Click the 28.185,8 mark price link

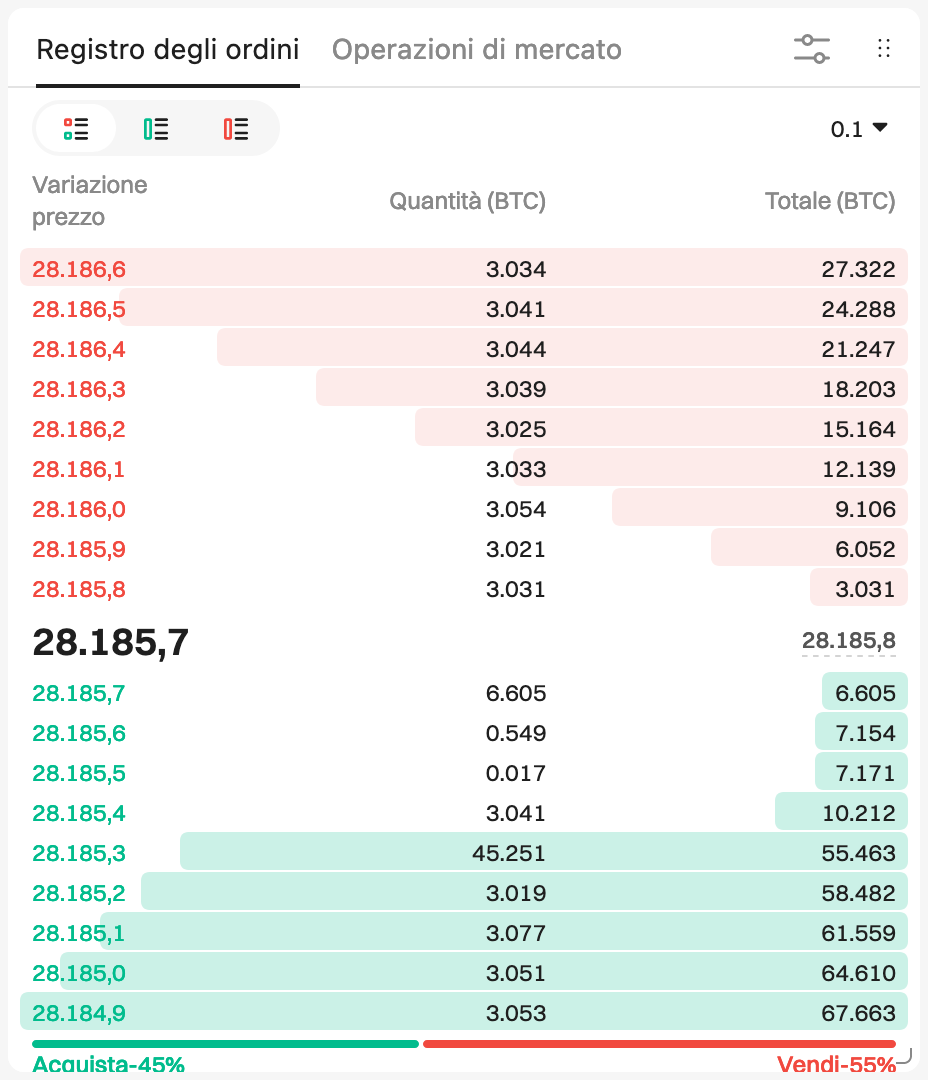click(x=849, y=641)
